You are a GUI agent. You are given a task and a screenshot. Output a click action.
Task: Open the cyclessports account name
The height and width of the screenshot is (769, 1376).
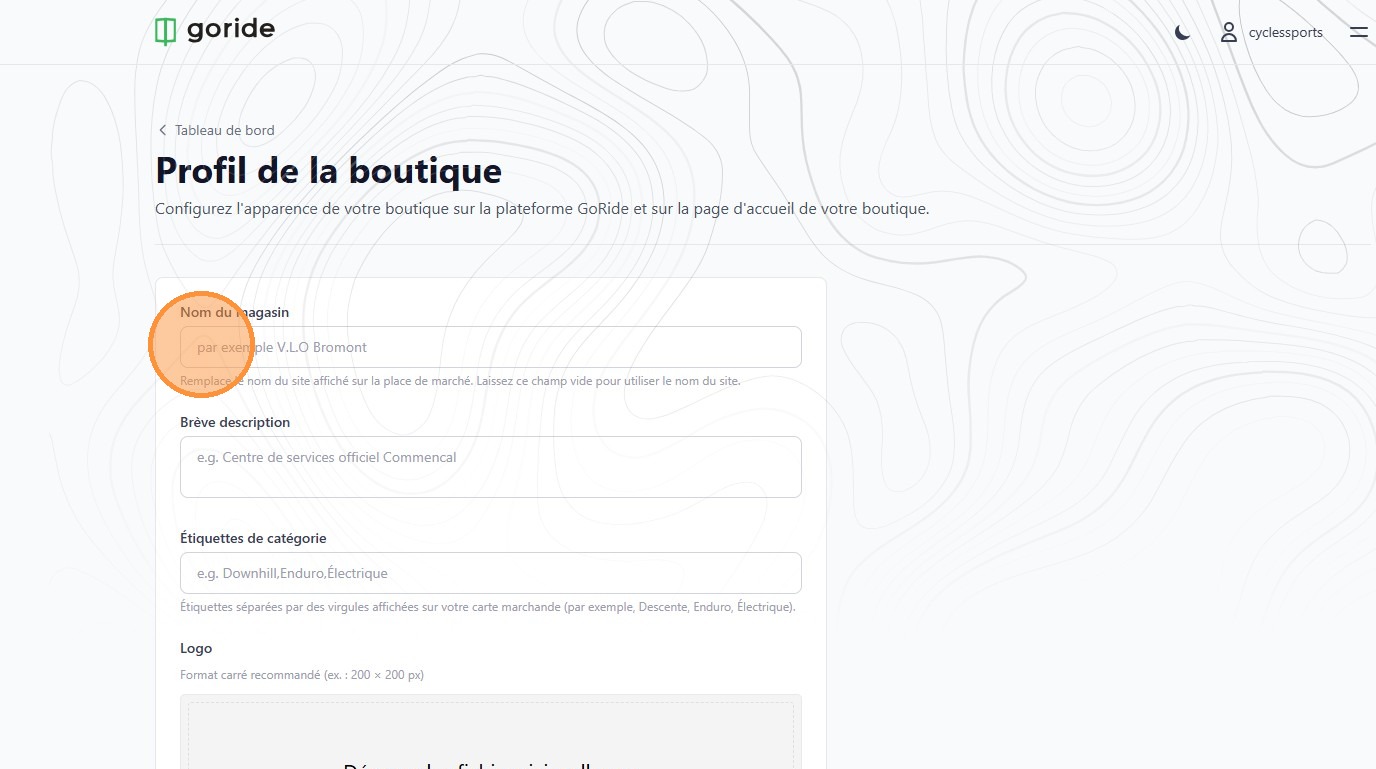[1285, 33]
